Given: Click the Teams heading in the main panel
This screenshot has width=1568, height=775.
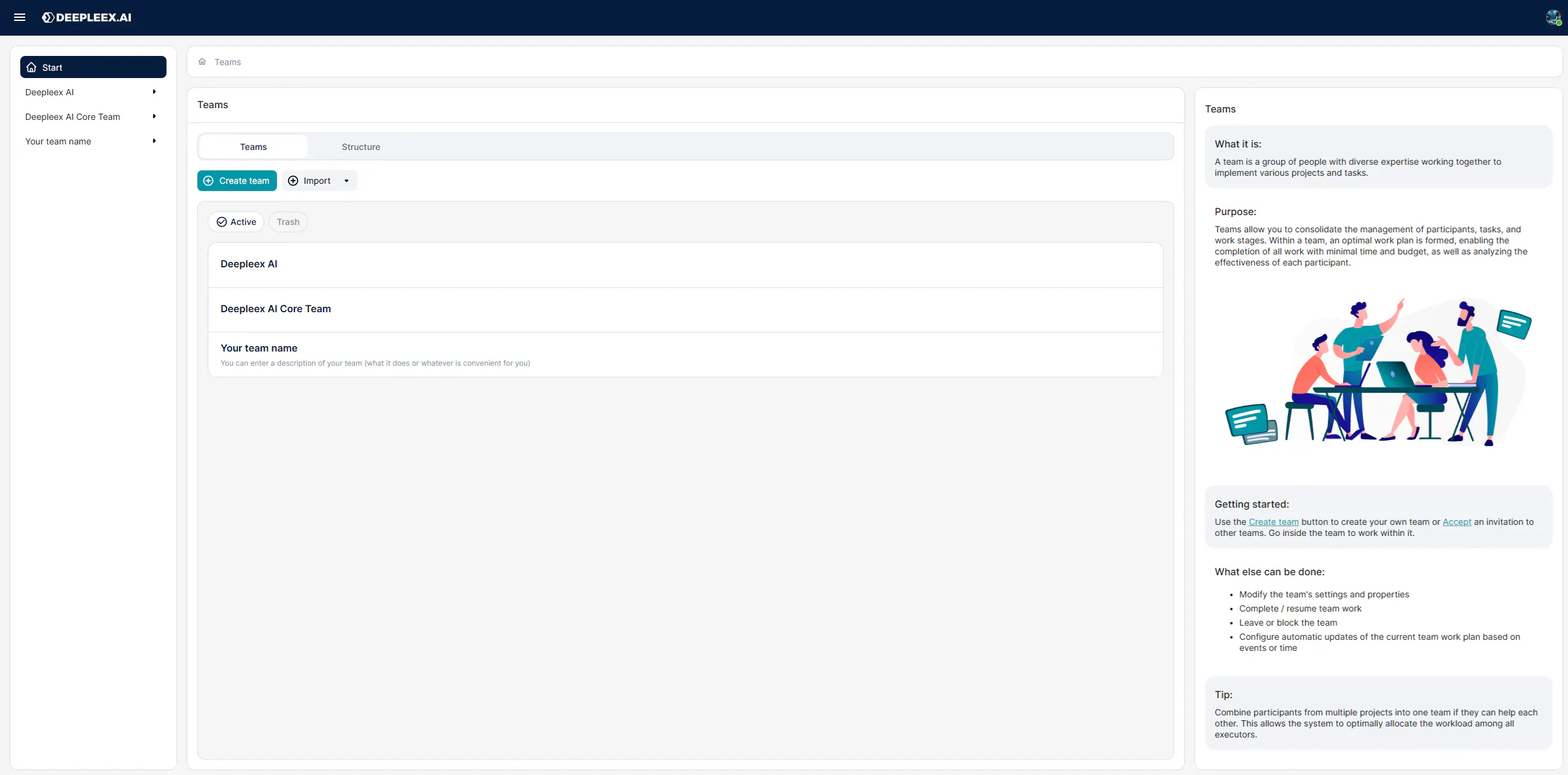Looking at the screenshot, I should (213, 104).
